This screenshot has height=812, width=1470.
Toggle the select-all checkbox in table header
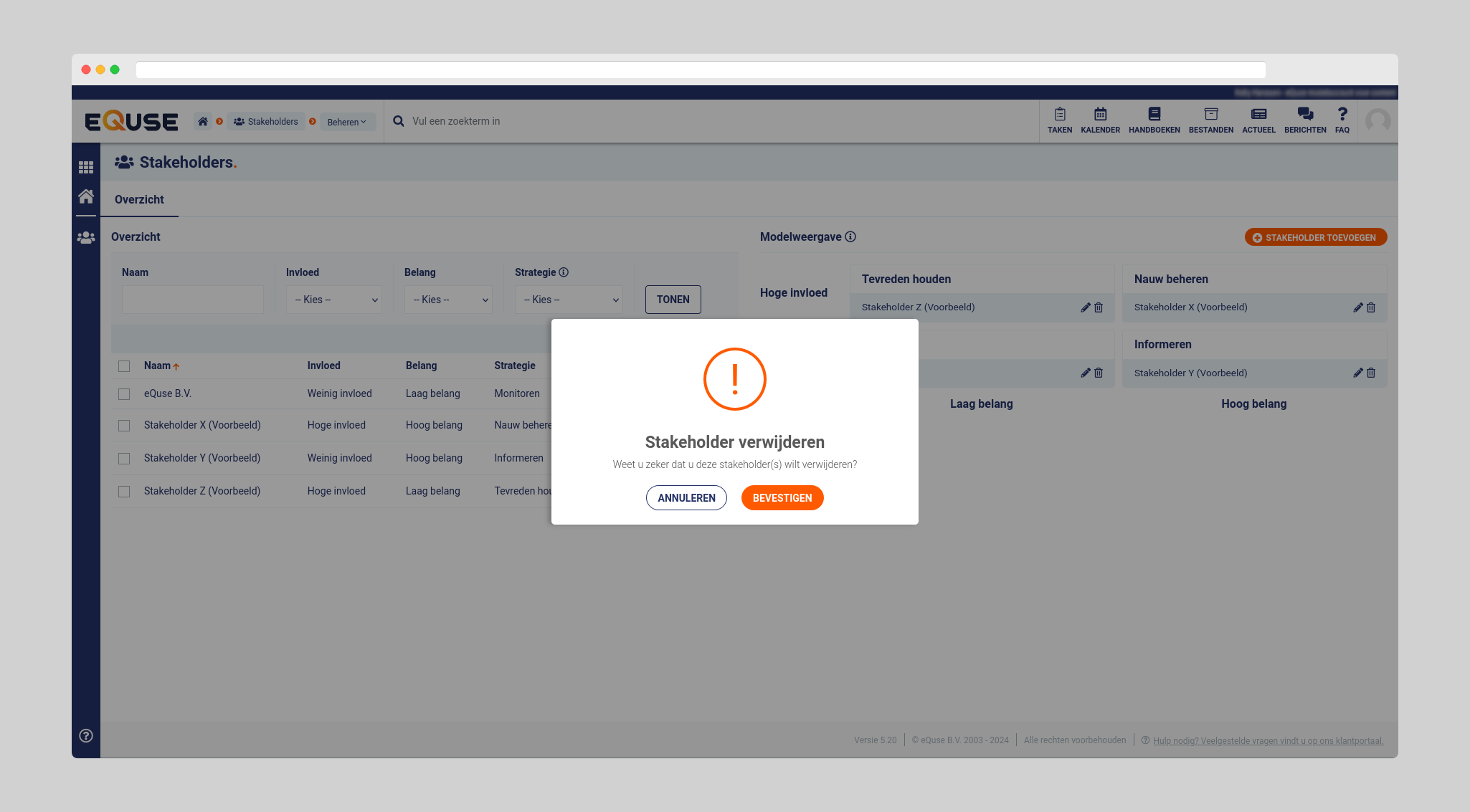coord(124,366)
